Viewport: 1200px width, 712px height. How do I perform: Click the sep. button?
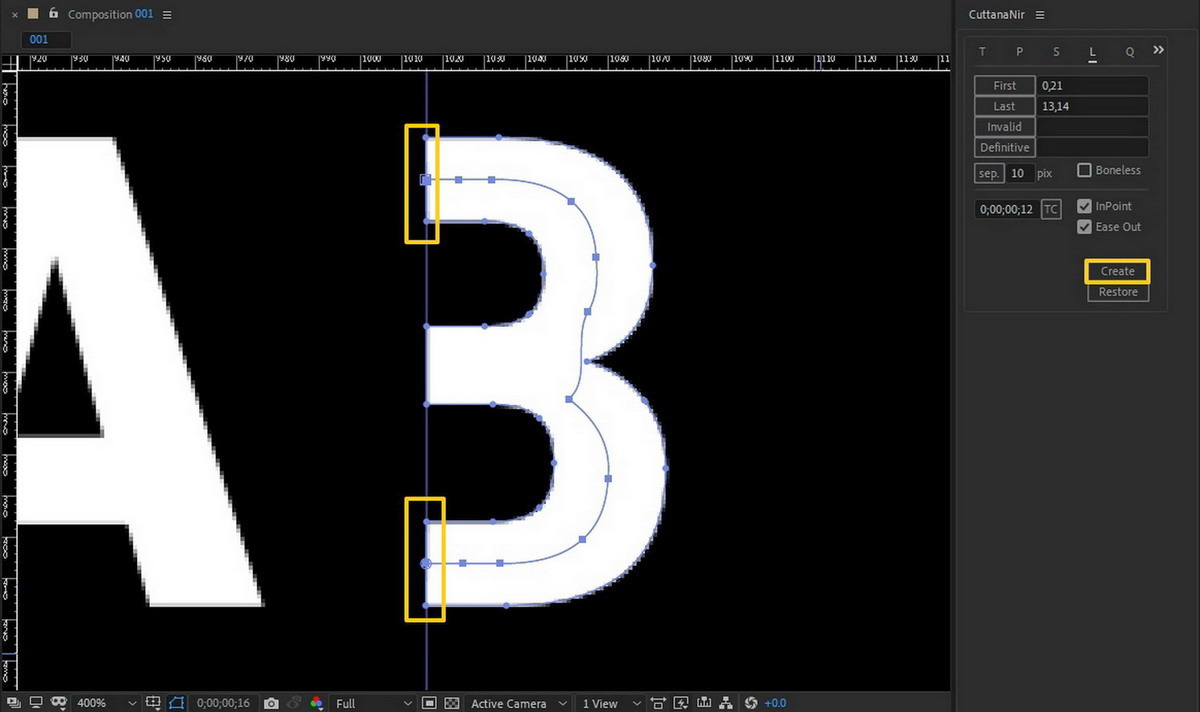[x=989, y=173]
